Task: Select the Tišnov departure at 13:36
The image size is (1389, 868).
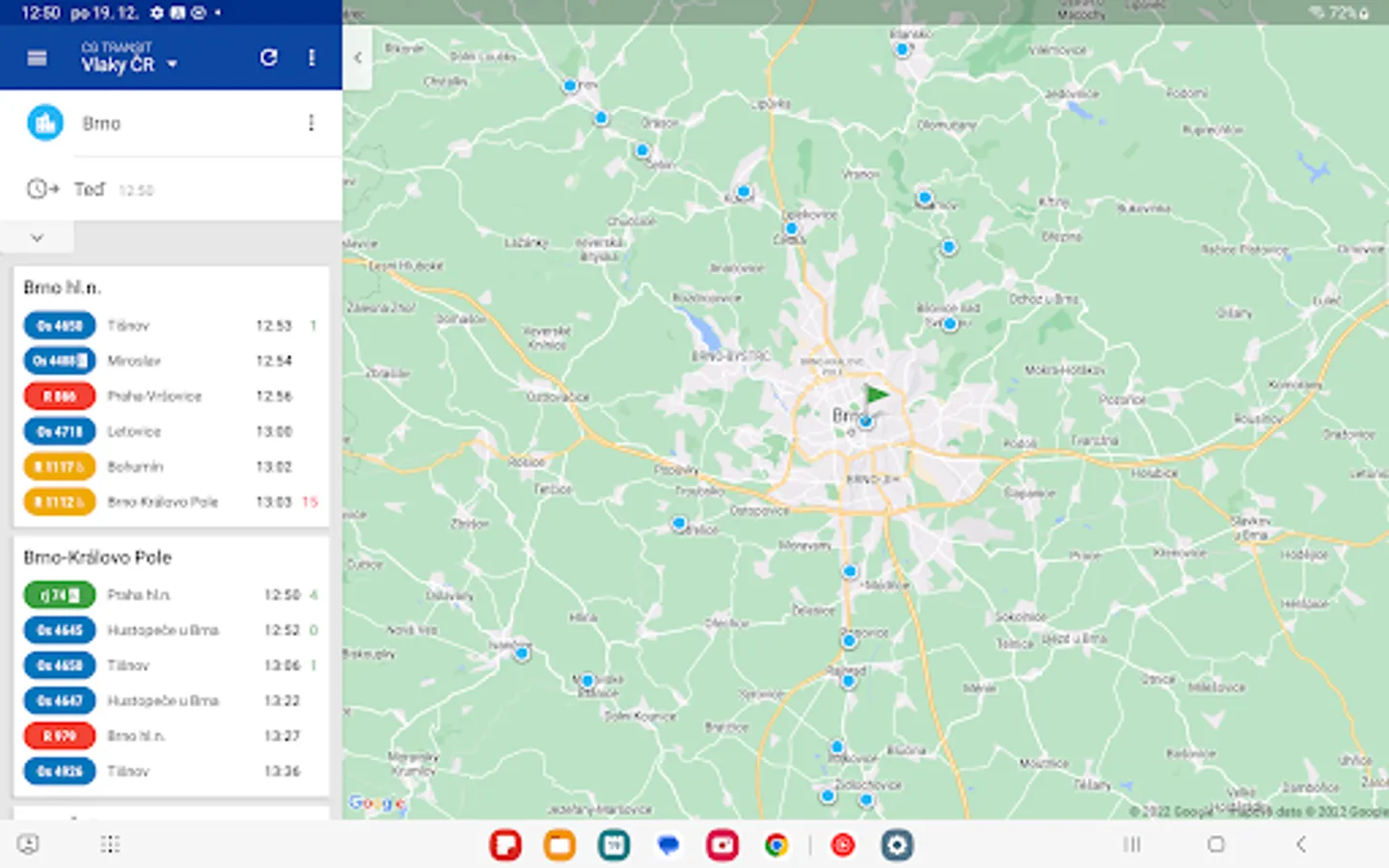Action: (171, 772)
